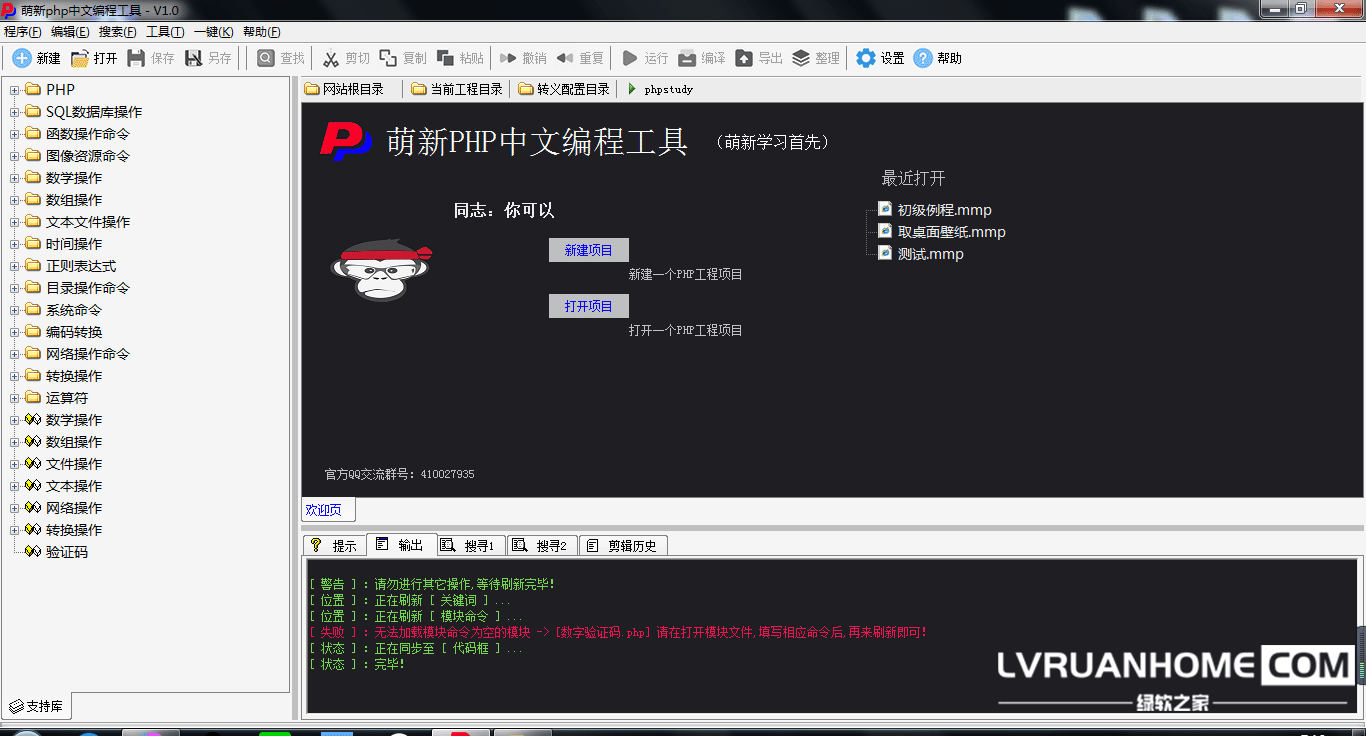Open the 工具(T) menu
This screenshot has height=736, width=1366.
click(x=165, y=32)
